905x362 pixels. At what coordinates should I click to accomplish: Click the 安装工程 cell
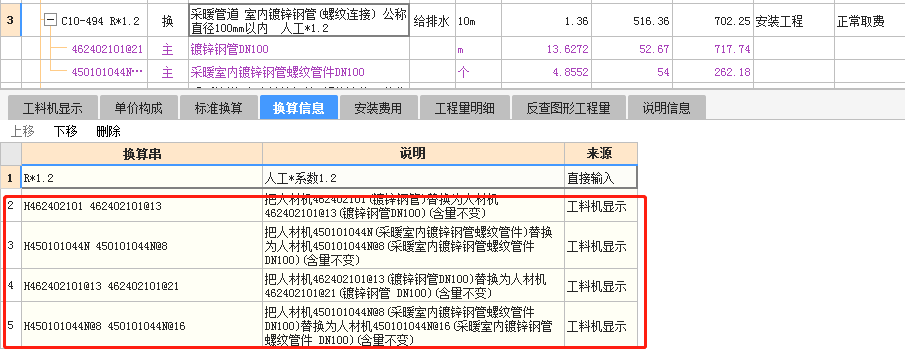tap(793, 21)
